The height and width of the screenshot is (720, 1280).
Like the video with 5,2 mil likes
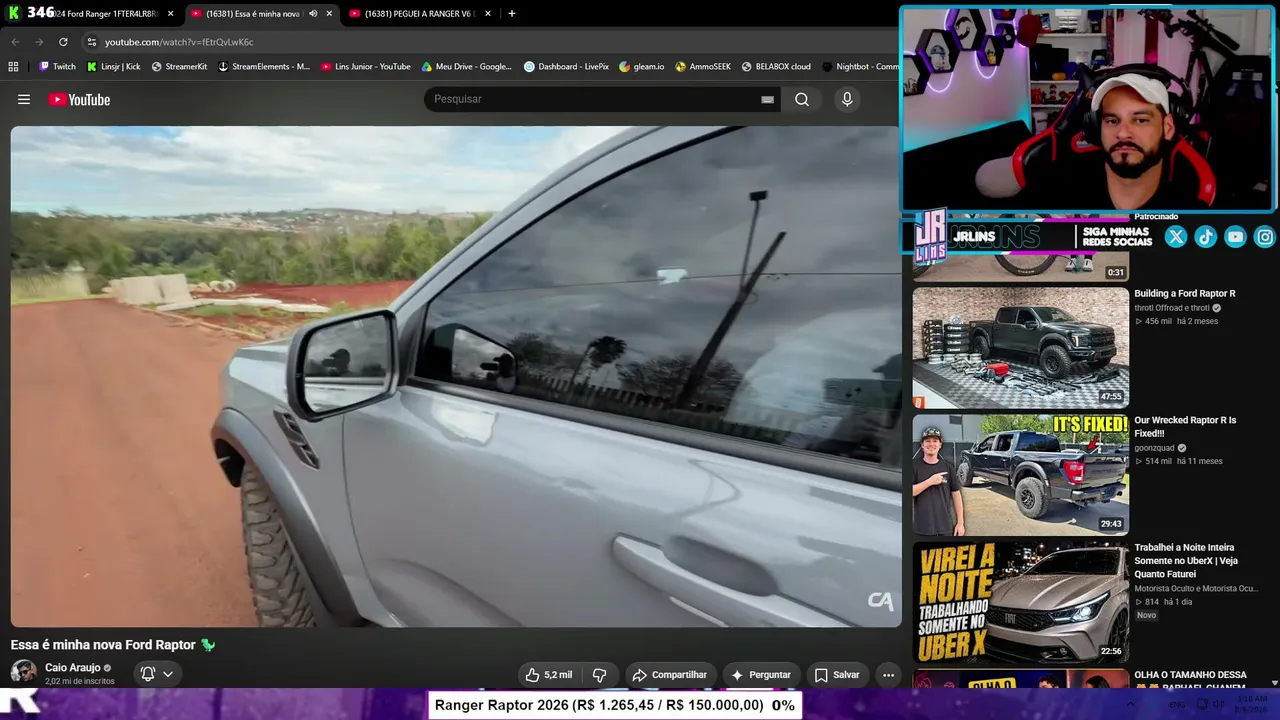[549, 675]
